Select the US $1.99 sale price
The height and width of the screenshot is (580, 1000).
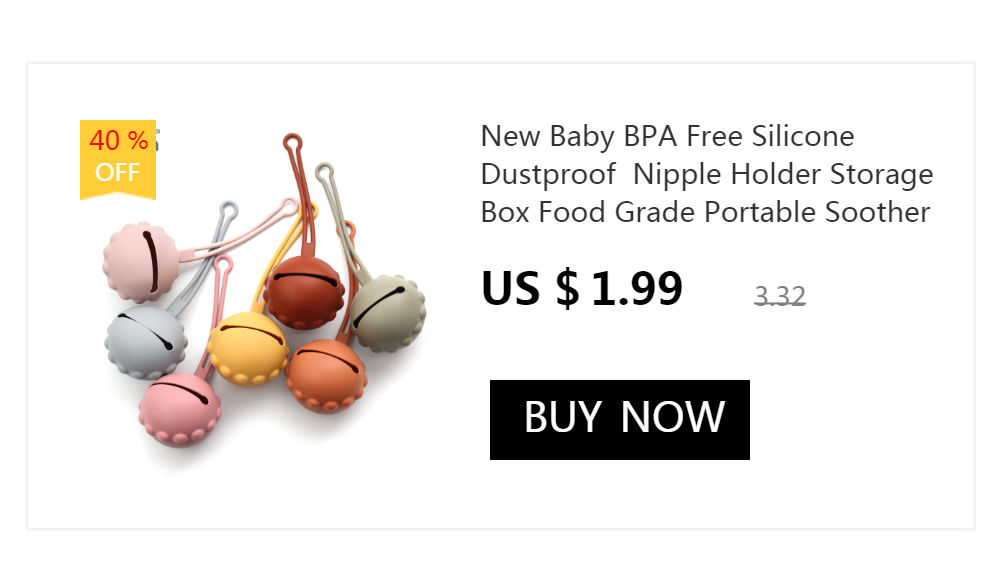[582, 289]
